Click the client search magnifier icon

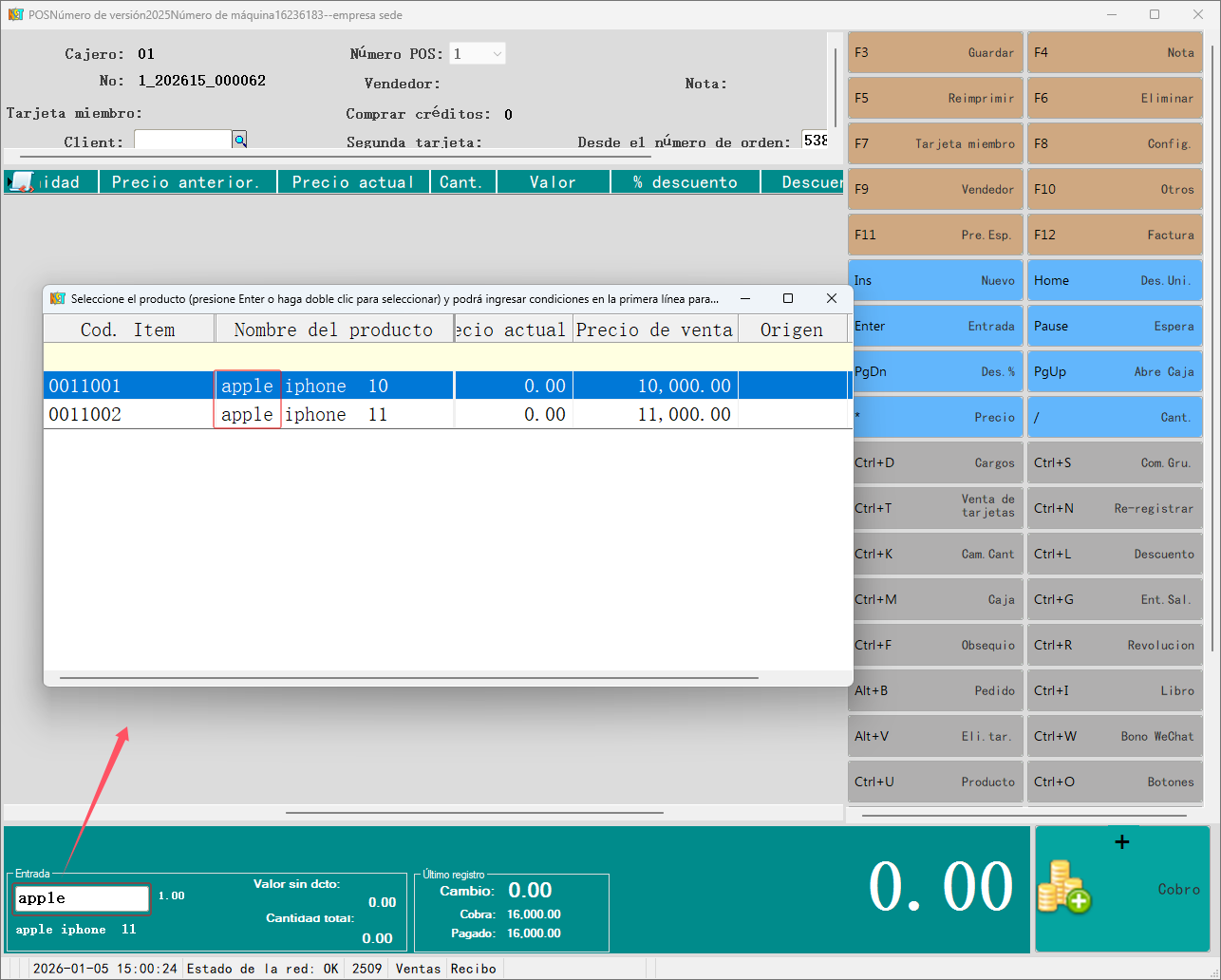click(240, 141)
